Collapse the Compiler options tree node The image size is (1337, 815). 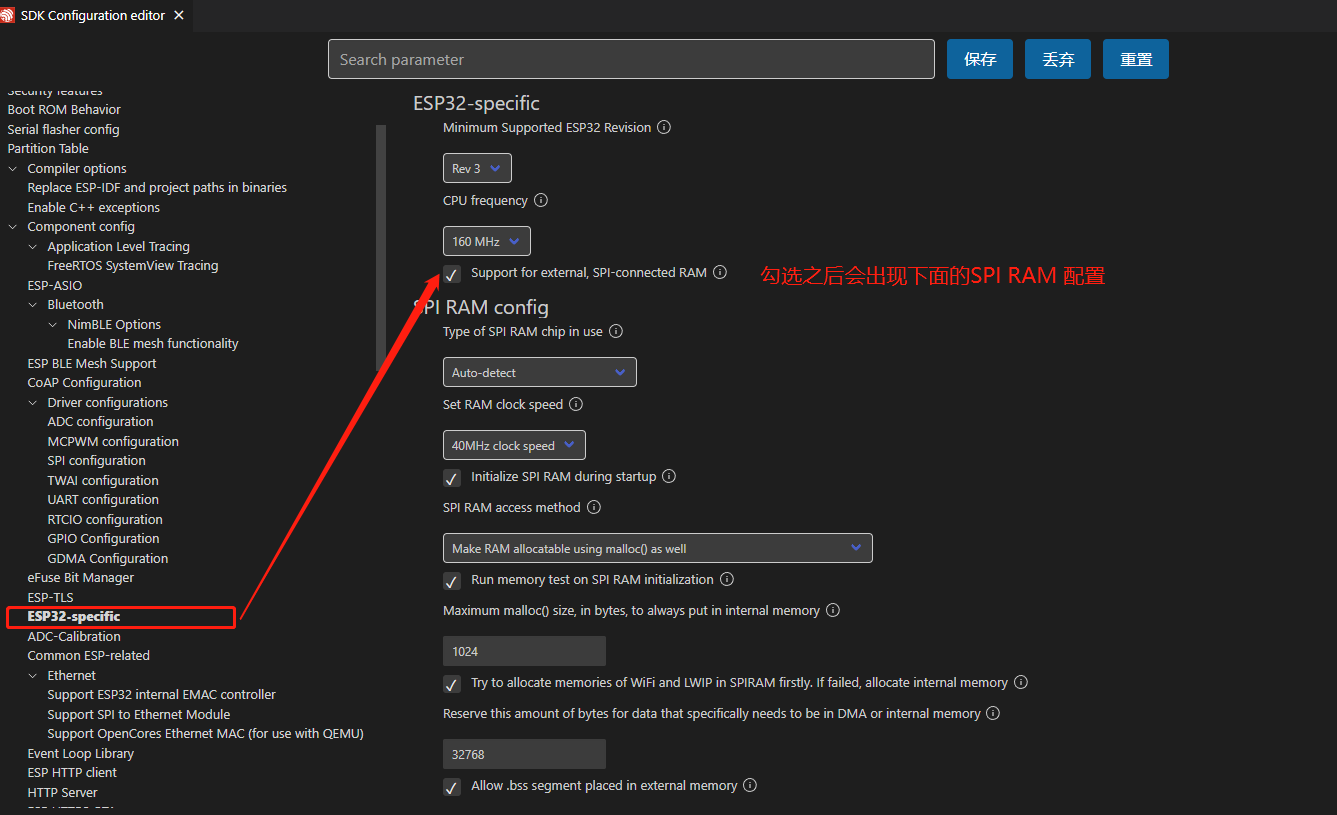coord(13,168)
